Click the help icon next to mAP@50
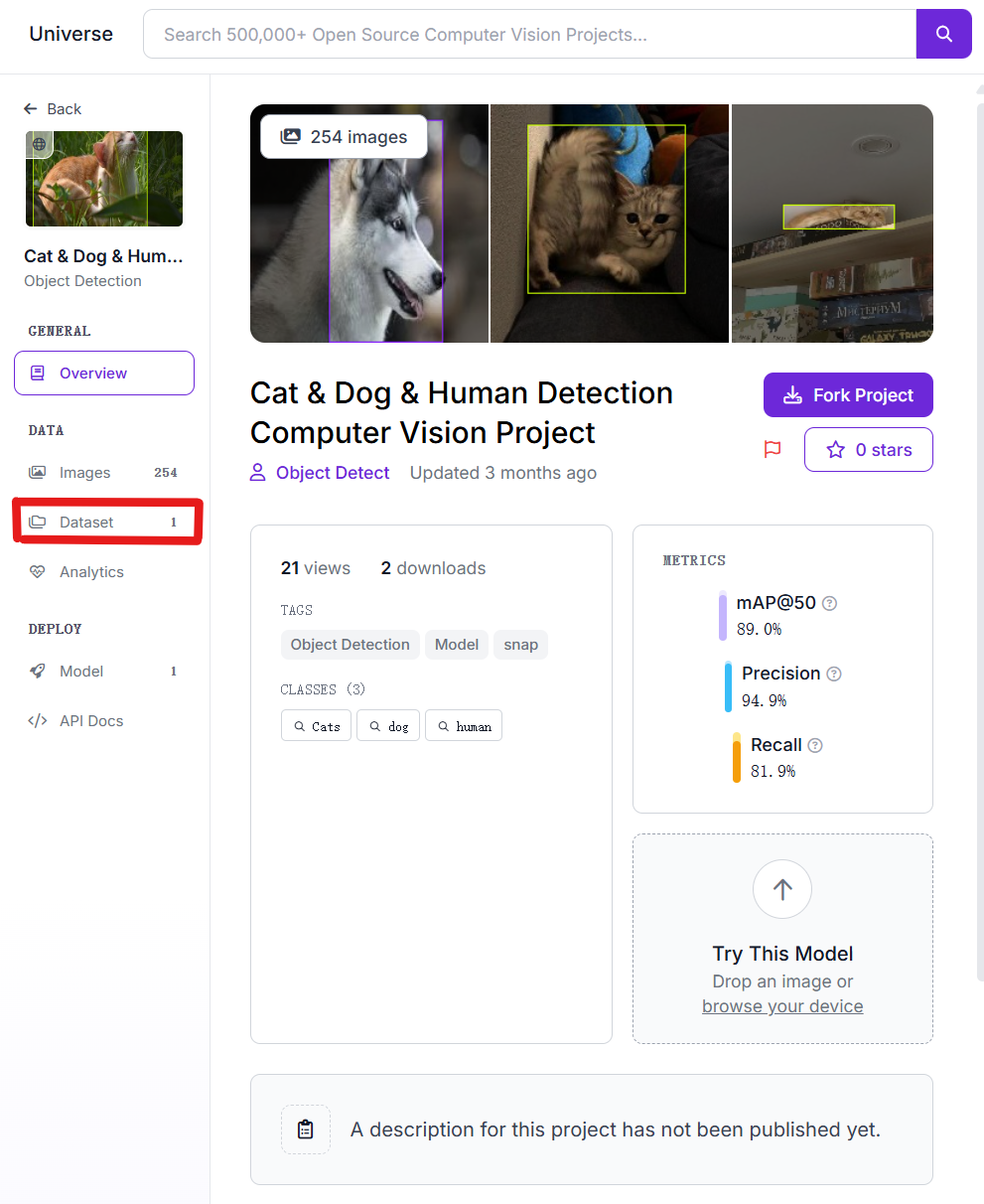Viewport: 984px width, 1204px height. point(829,603)
